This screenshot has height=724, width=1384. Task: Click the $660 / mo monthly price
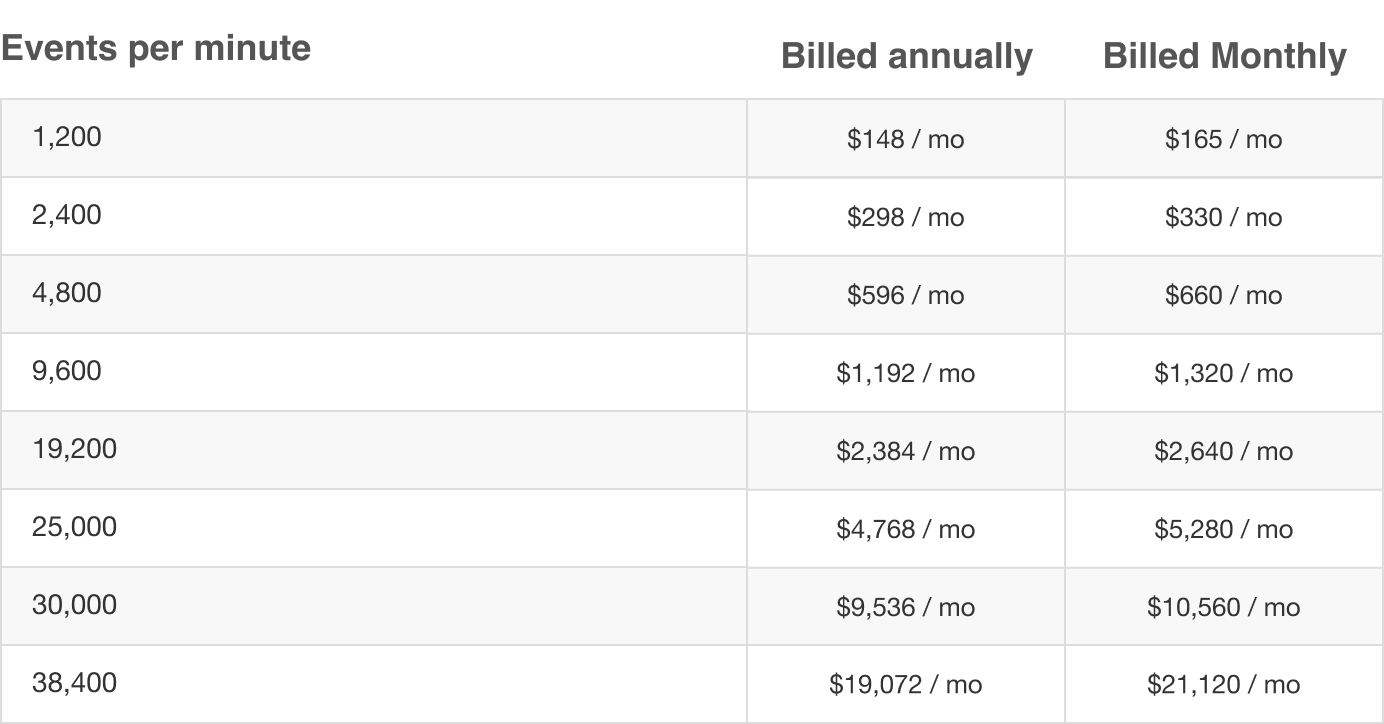coord(1224,295)
